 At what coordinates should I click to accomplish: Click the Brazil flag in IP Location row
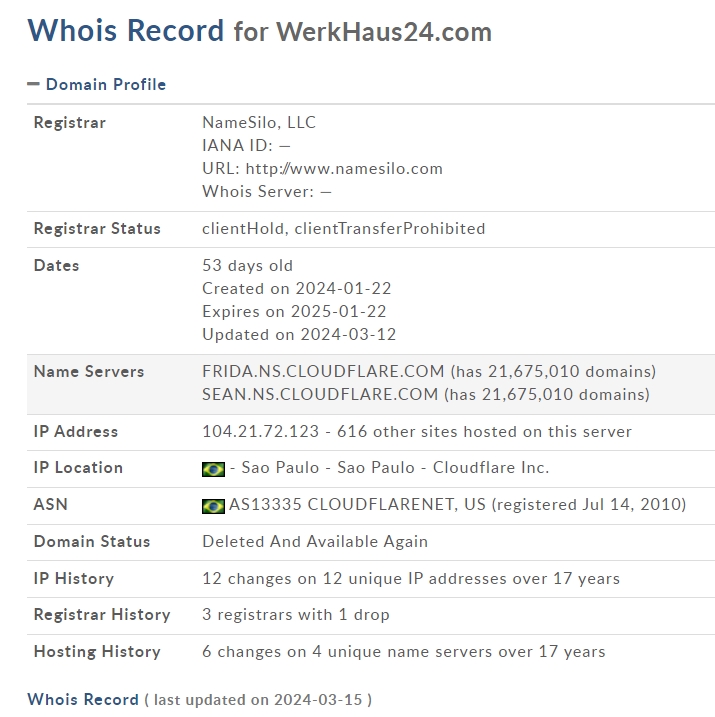tap(213, 469)
